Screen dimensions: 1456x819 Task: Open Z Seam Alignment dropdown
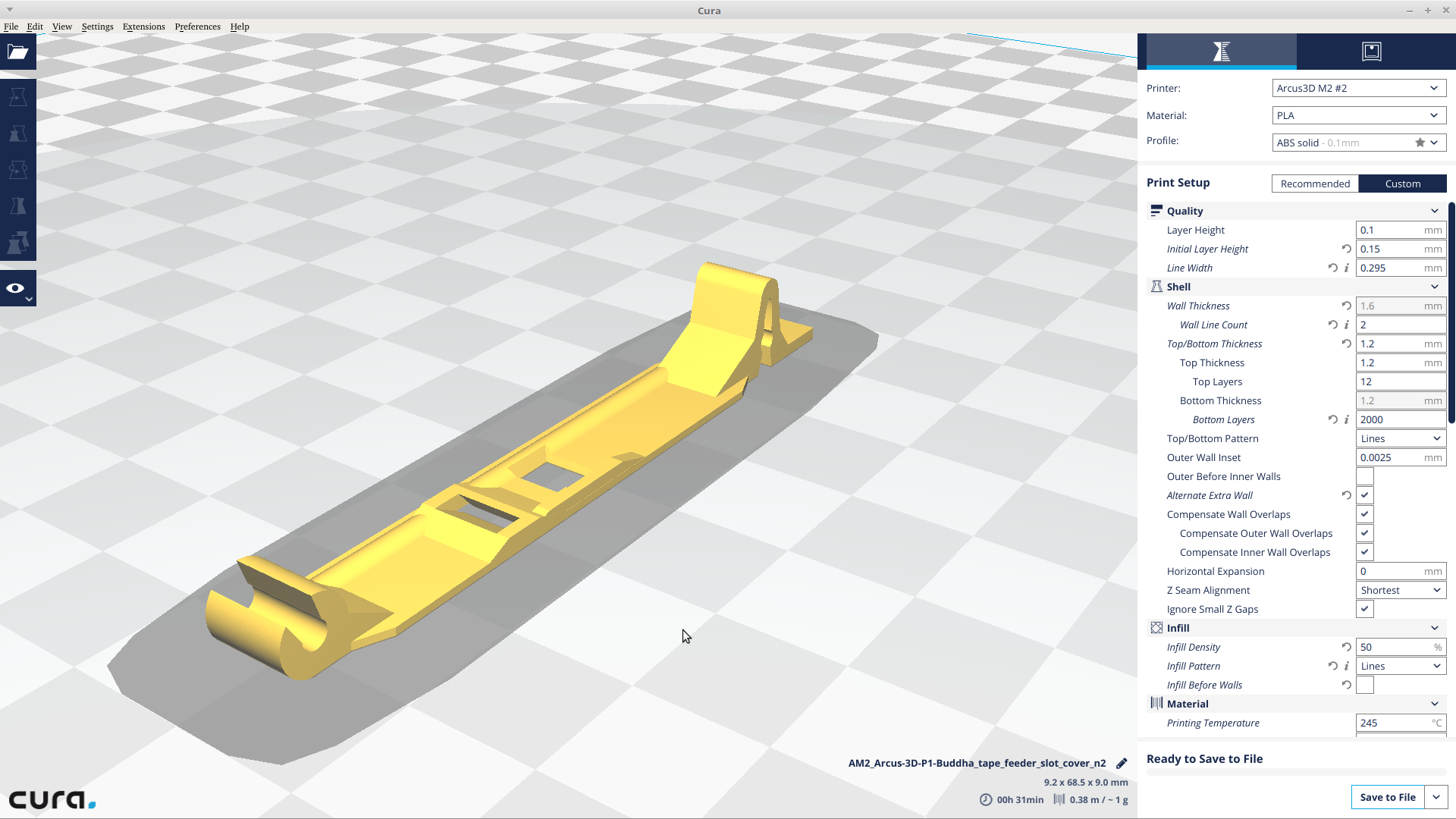(1401, 590)
